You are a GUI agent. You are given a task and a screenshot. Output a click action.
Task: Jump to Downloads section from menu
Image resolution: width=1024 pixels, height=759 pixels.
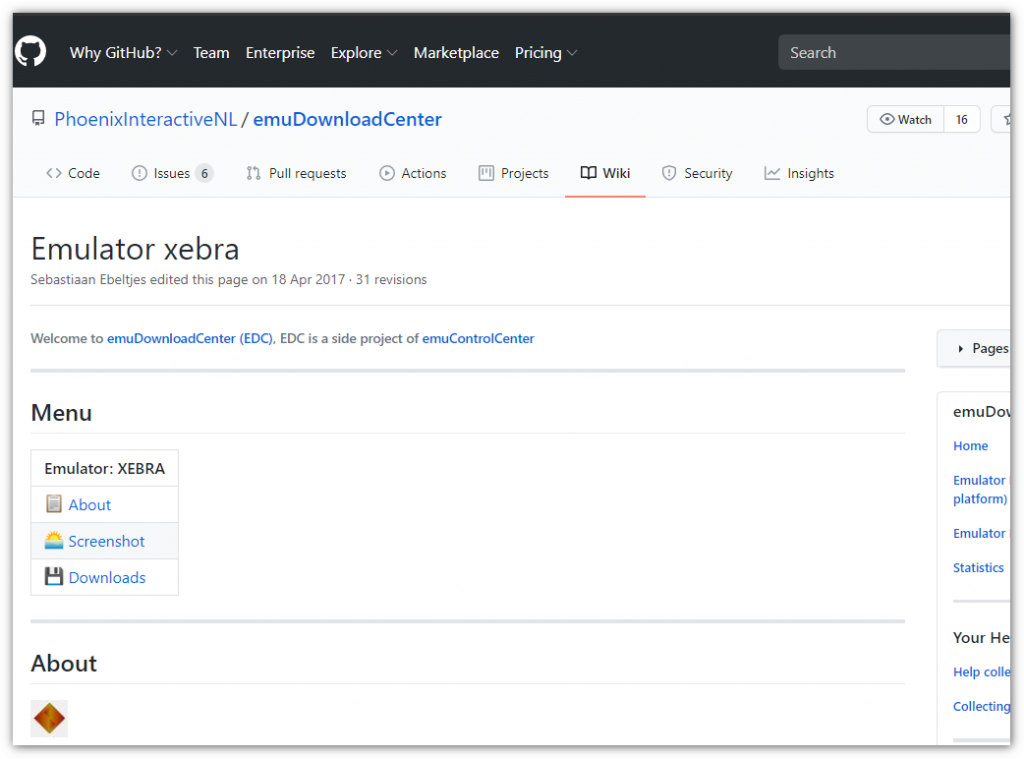click(x=107, y=577)
